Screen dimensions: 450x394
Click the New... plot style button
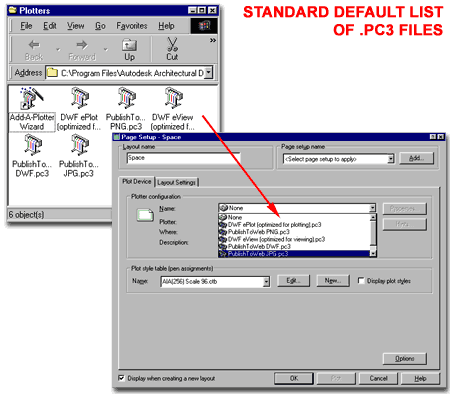(x=333, y=281)
